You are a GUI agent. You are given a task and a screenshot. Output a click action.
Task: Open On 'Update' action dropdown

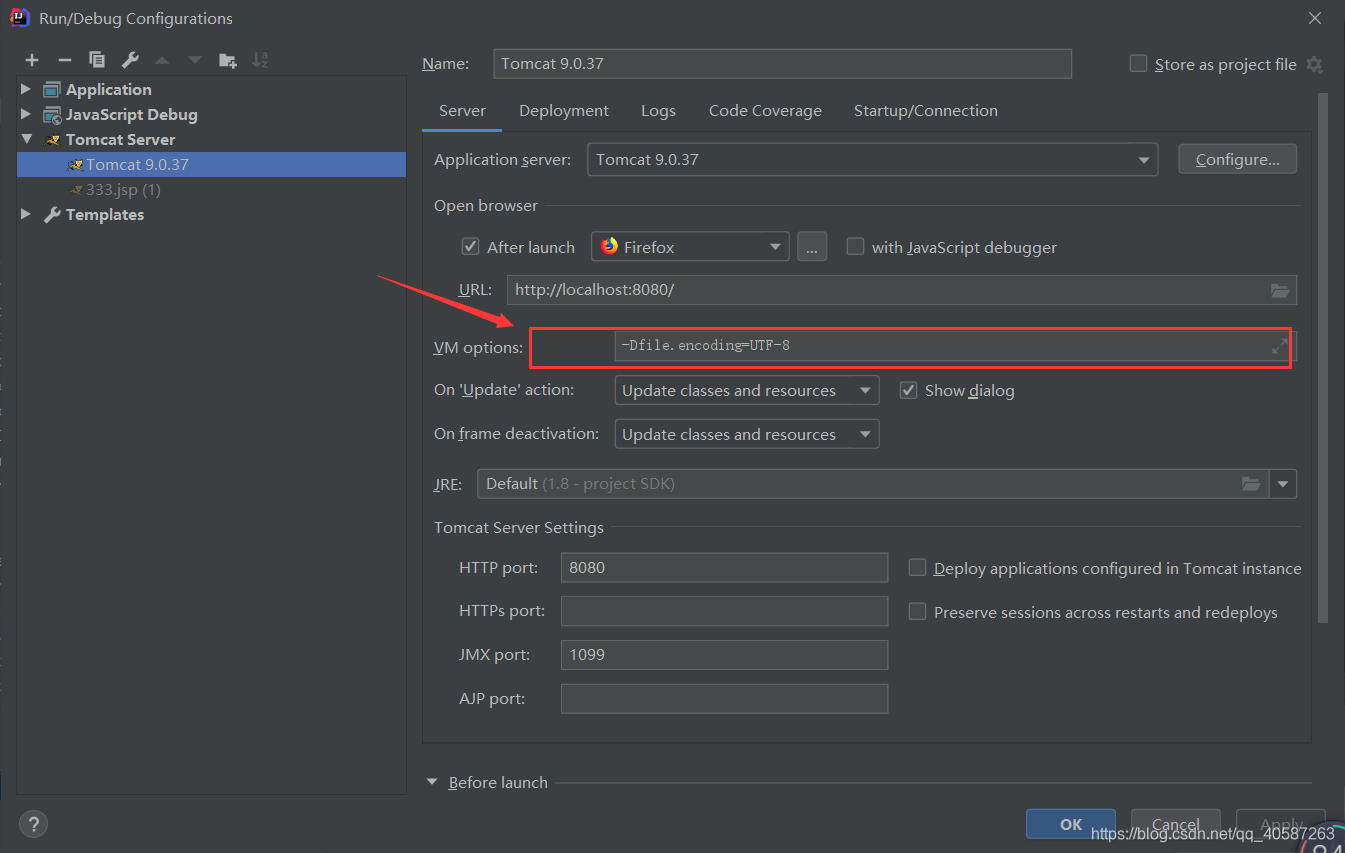coord(865,391)
